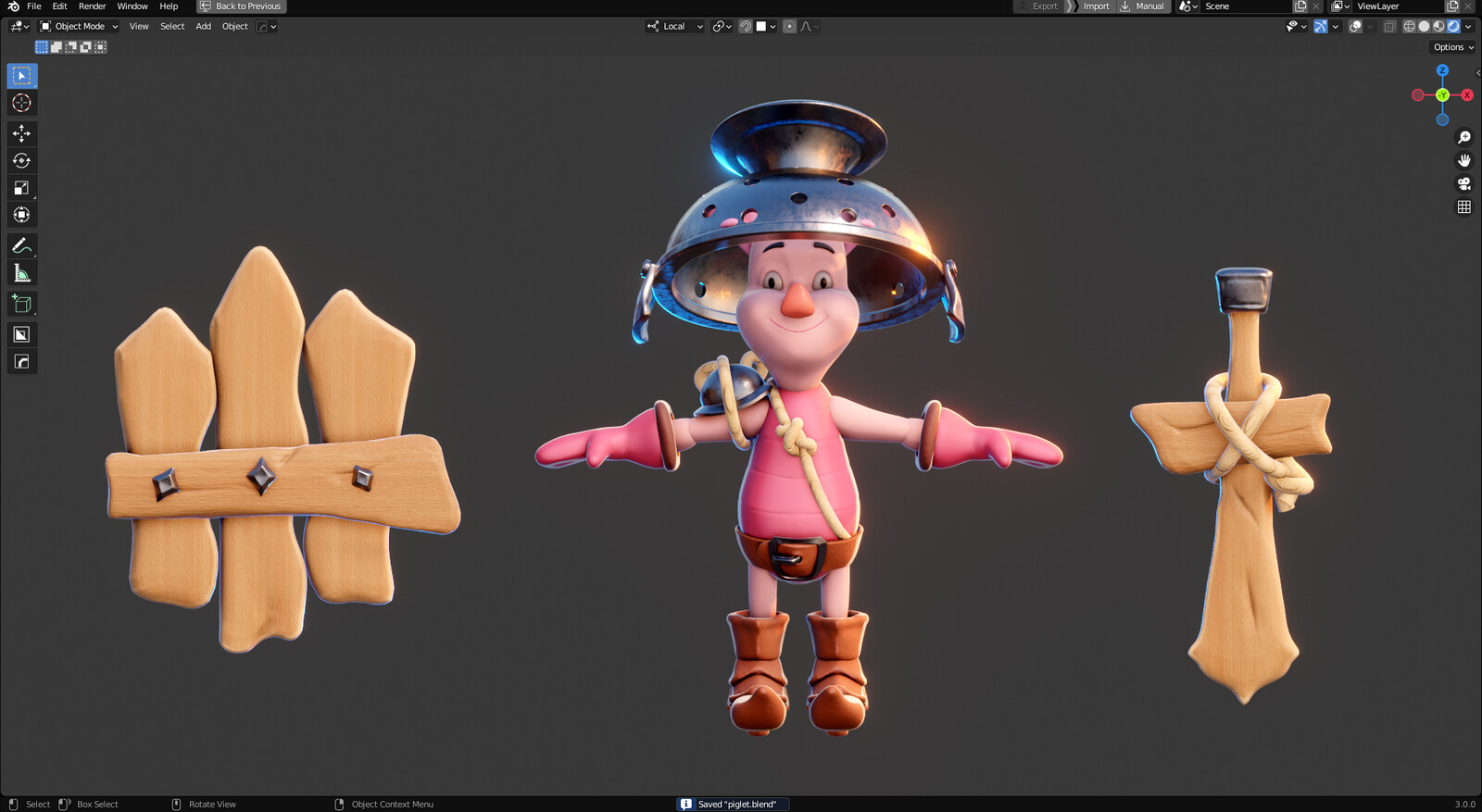Click the Manual button
Screen dimensions: 1482x812
[x=1144, y=6]
